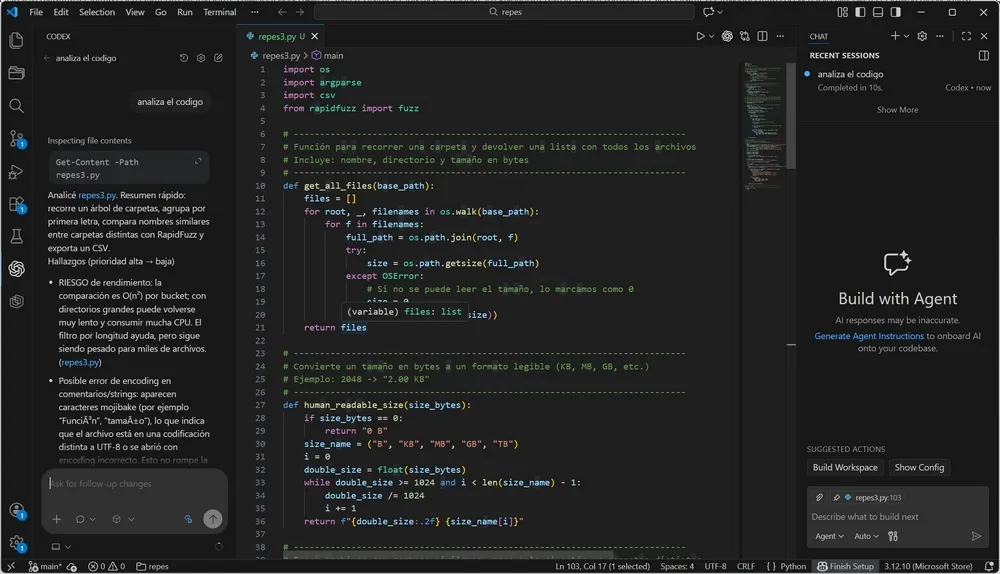Customize layout from the title bar
Viewport: 1000px width, 574px height.
click(x=842, y=12)
